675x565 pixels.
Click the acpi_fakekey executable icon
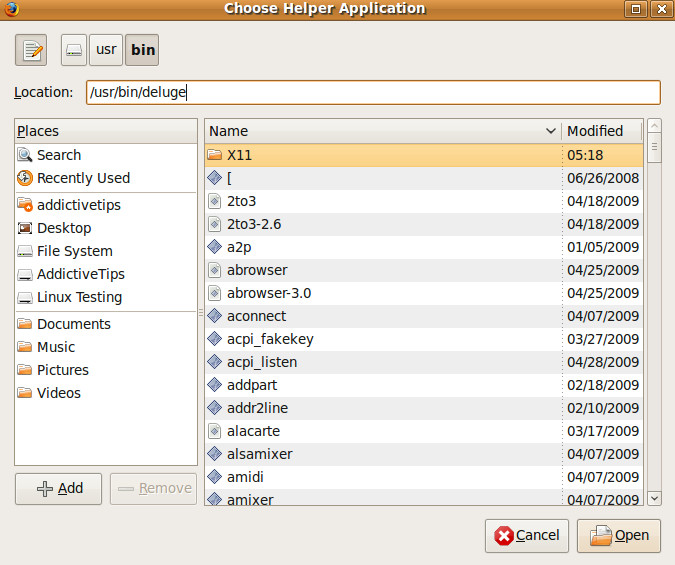click(x=214, y=339)
